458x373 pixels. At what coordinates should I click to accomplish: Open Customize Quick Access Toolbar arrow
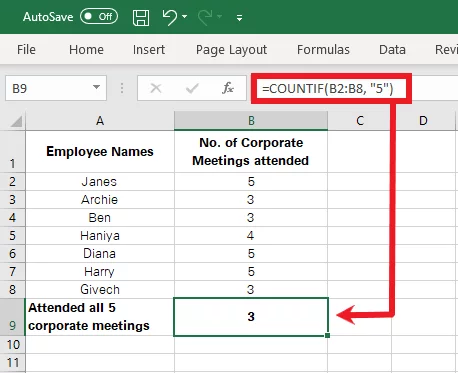click(239, 18)
